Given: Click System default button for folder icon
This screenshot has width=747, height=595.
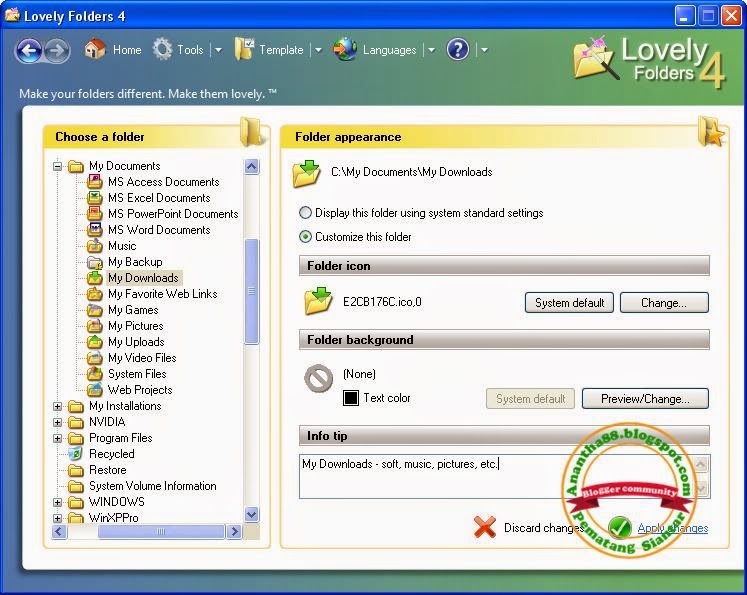Looking at the screenshot, I should pyautogui.click(x=569, y=303).
